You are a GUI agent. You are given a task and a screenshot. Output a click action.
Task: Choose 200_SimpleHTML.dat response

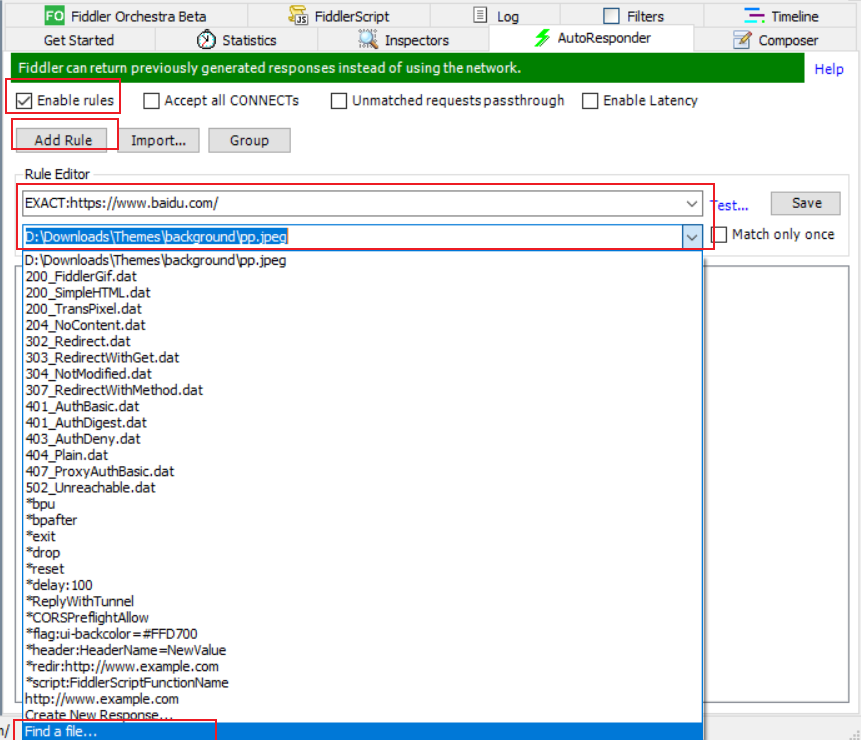pyautogui.click(x=362, y=293)
